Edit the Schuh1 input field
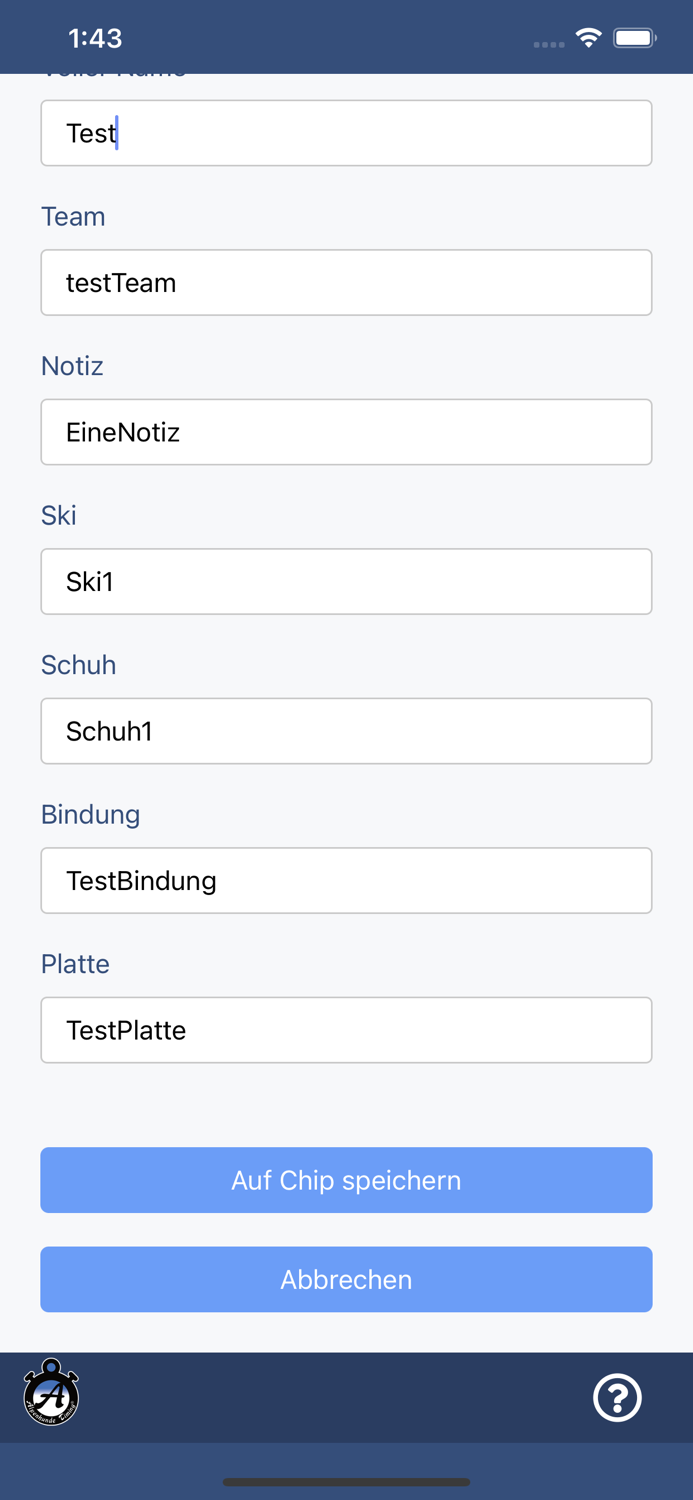The width and height of the screenshot is (693, 1500). 346,731
